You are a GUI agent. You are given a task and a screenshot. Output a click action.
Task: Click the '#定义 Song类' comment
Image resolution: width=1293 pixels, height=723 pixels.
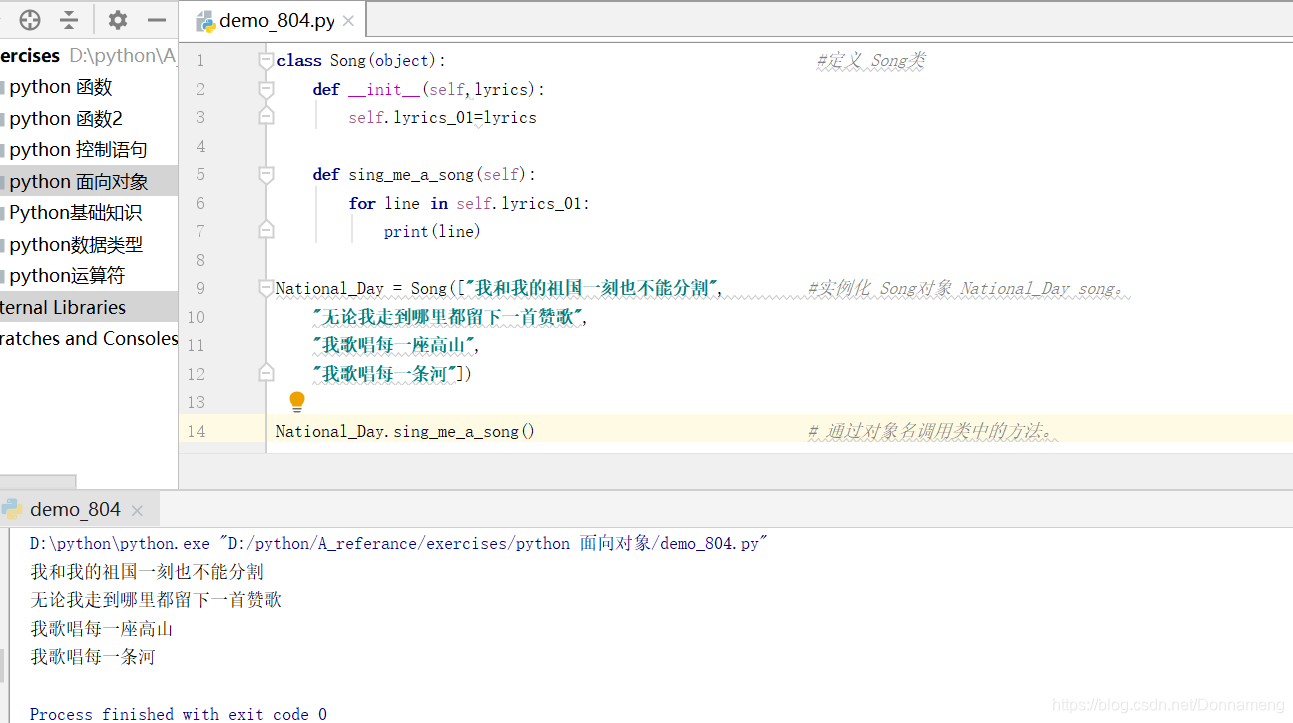point(870,60)
